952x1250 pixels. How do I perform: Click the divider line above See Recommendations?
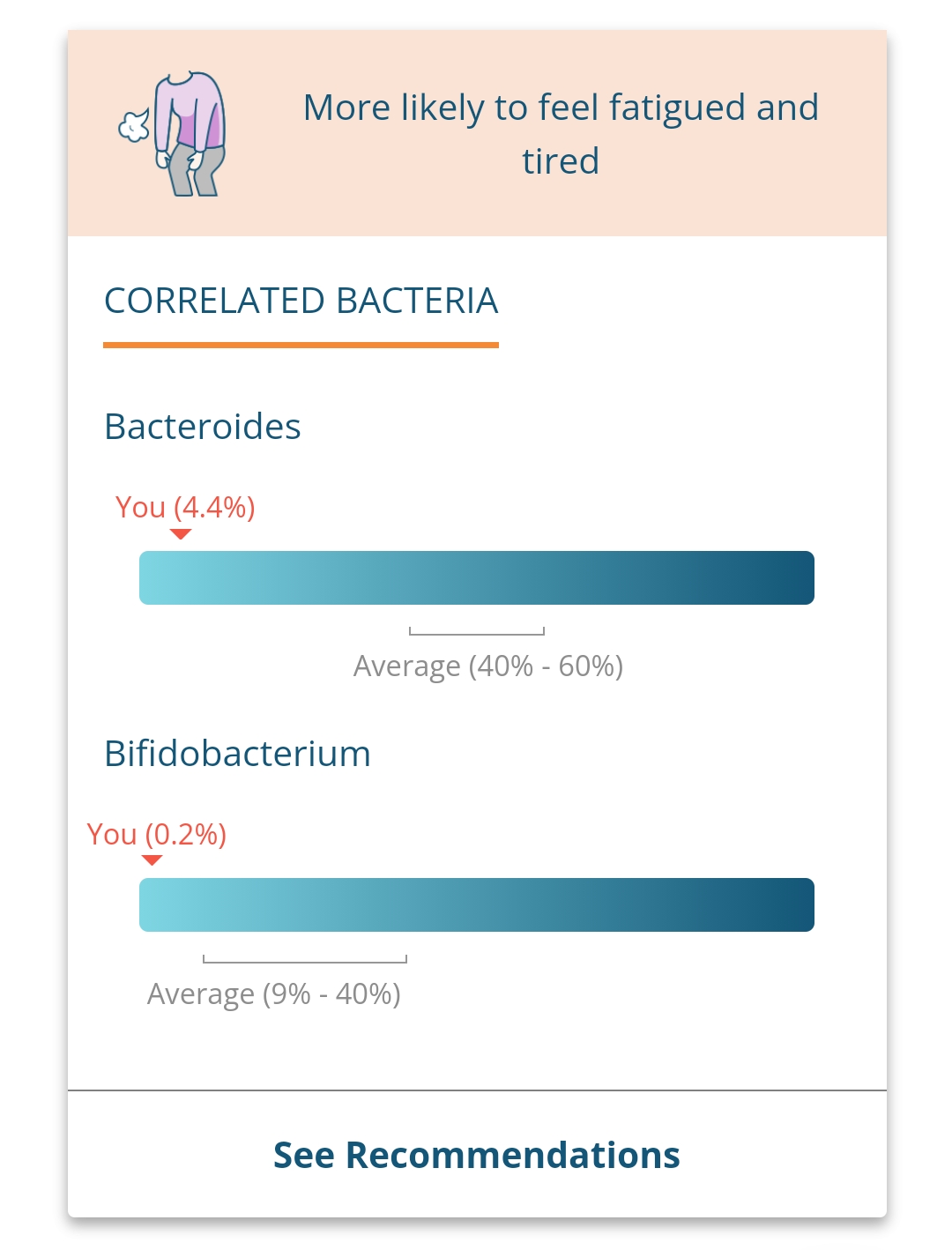pos(477,1090)
